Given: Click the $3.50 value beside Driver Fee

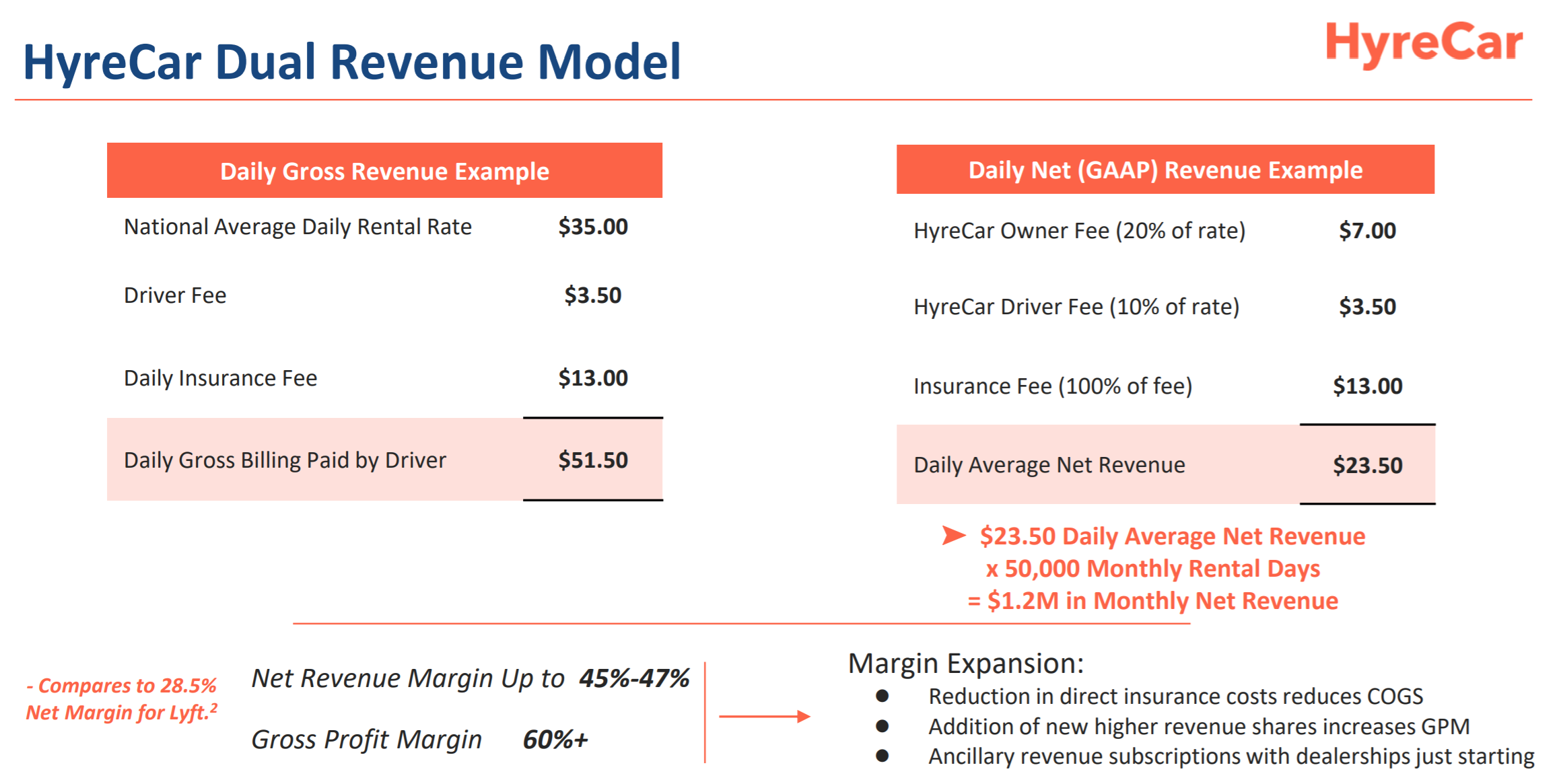Looking at the screenshot, I should [x=593, y=295].
